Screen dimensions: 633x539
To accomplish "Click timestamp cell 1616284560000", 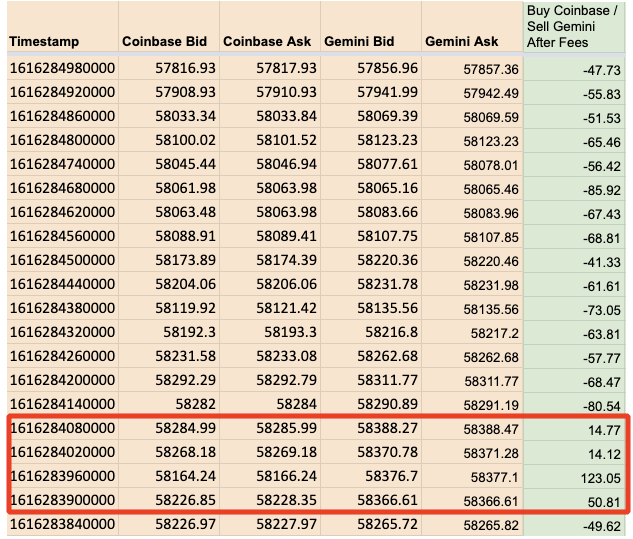I will (x=62, y=236).
